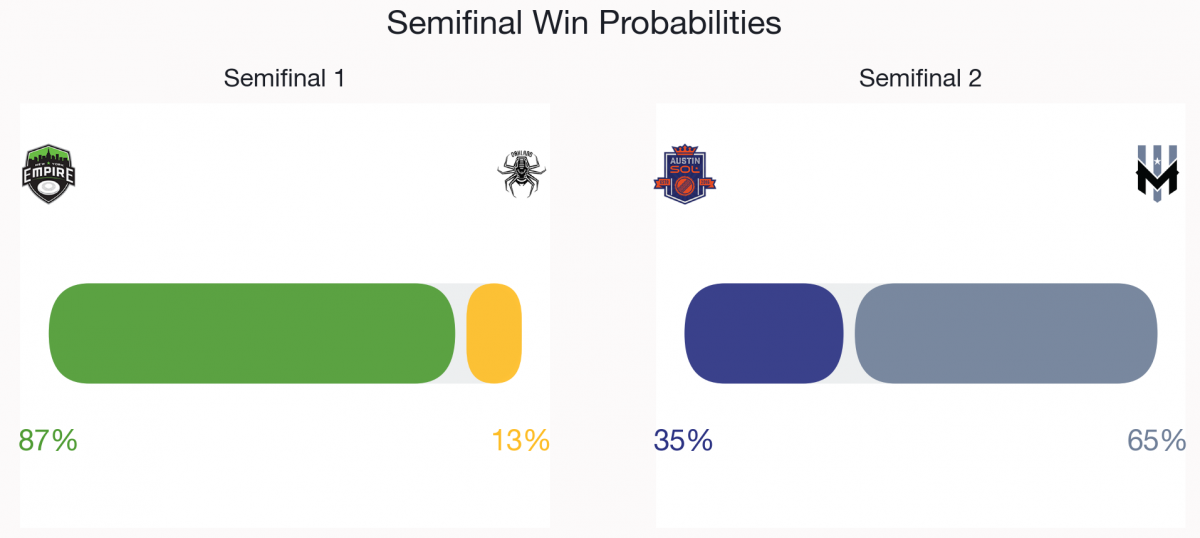
Task: Click the yellow 13% probability bar
Action: click(494, 333)
